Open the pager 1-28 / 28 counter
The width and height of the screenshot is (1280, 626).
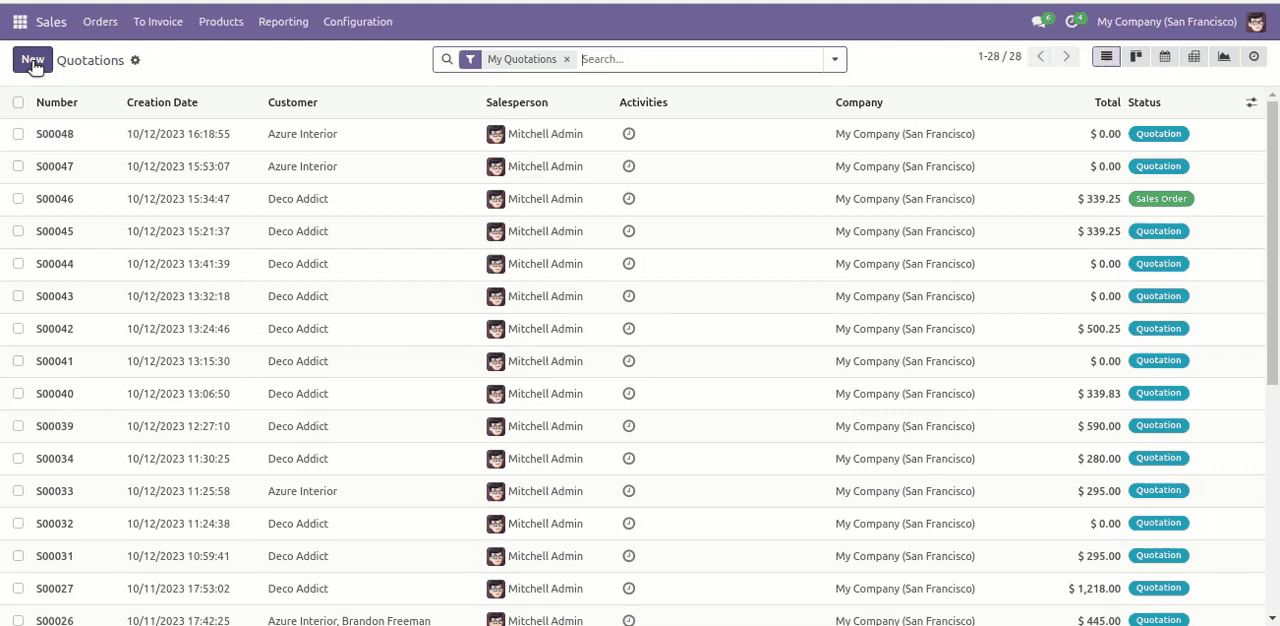tap(999, 57)
